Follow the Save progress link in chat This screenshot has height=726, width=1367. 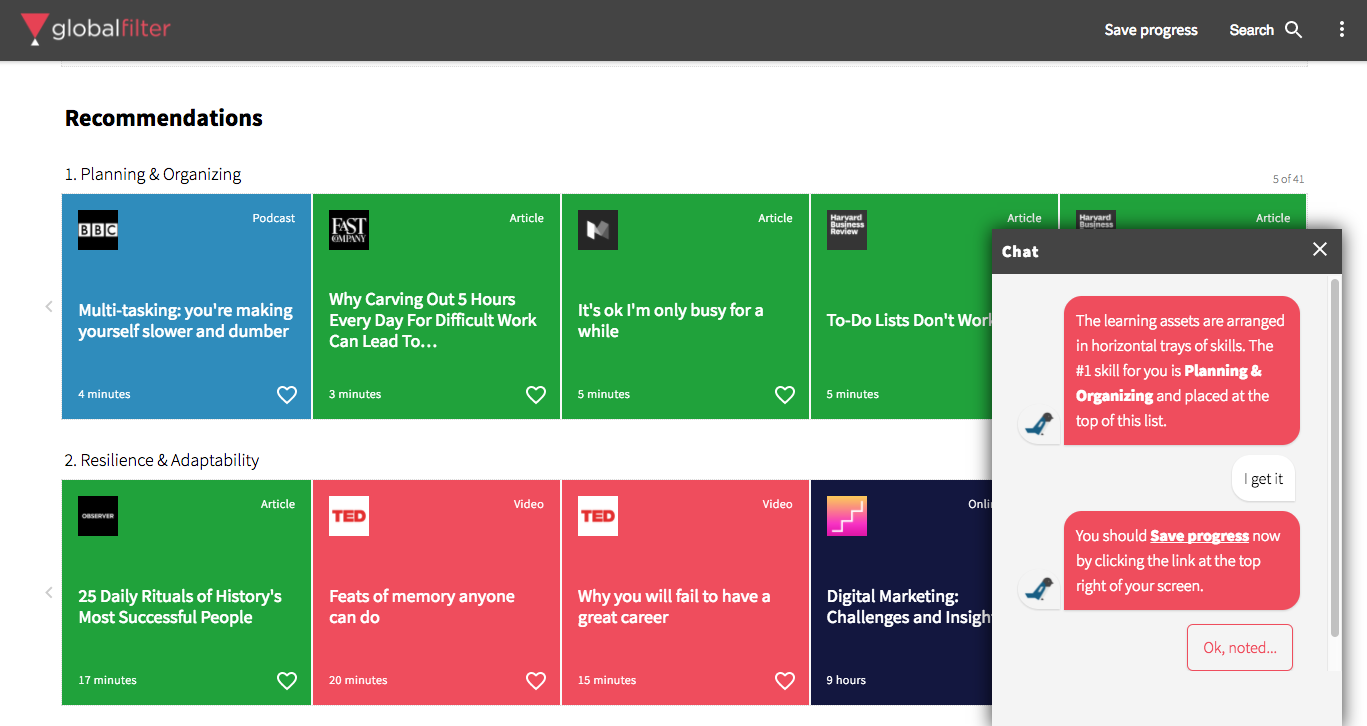[x=1199, y=536]
